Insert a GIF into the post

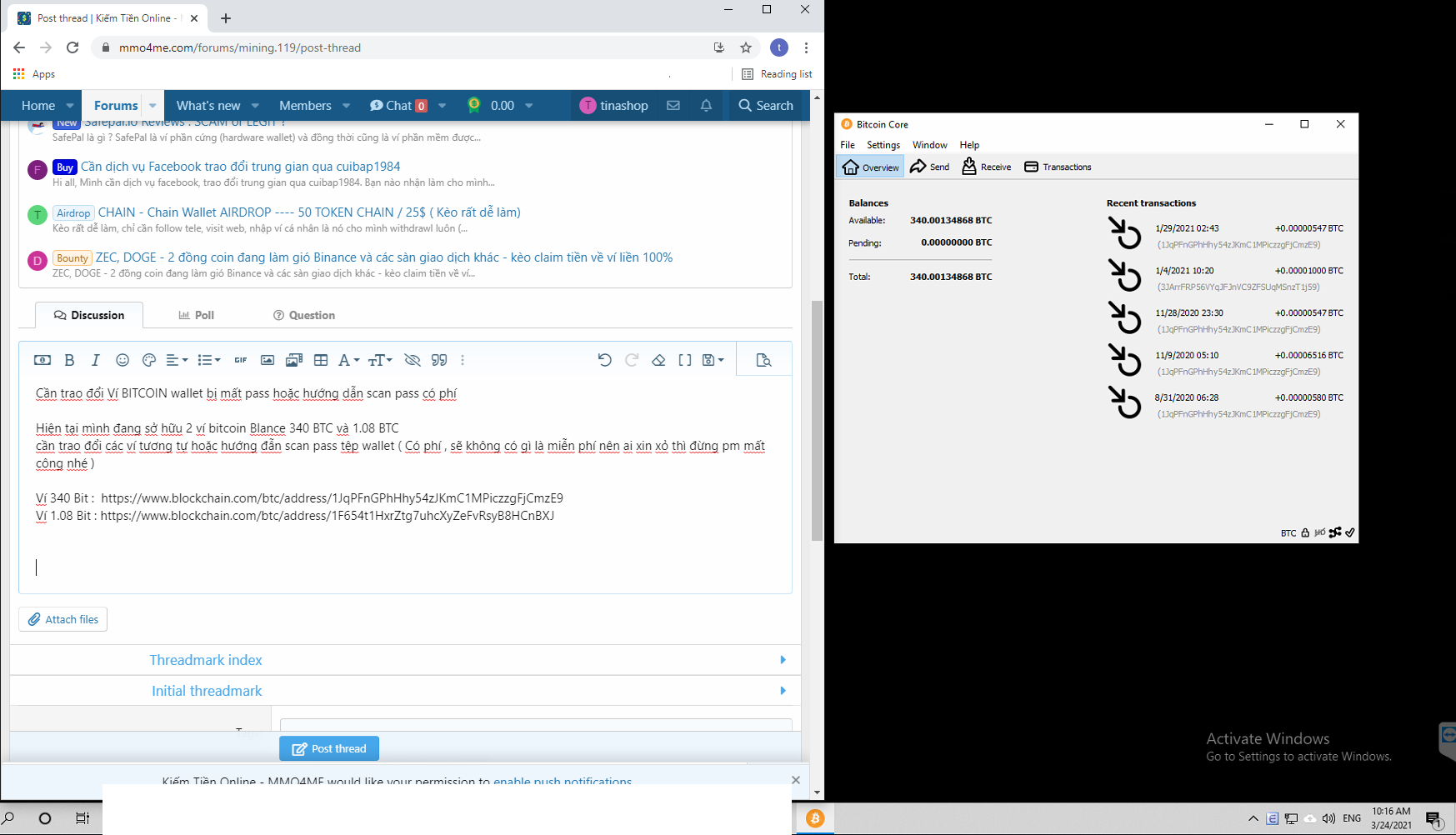241,360
